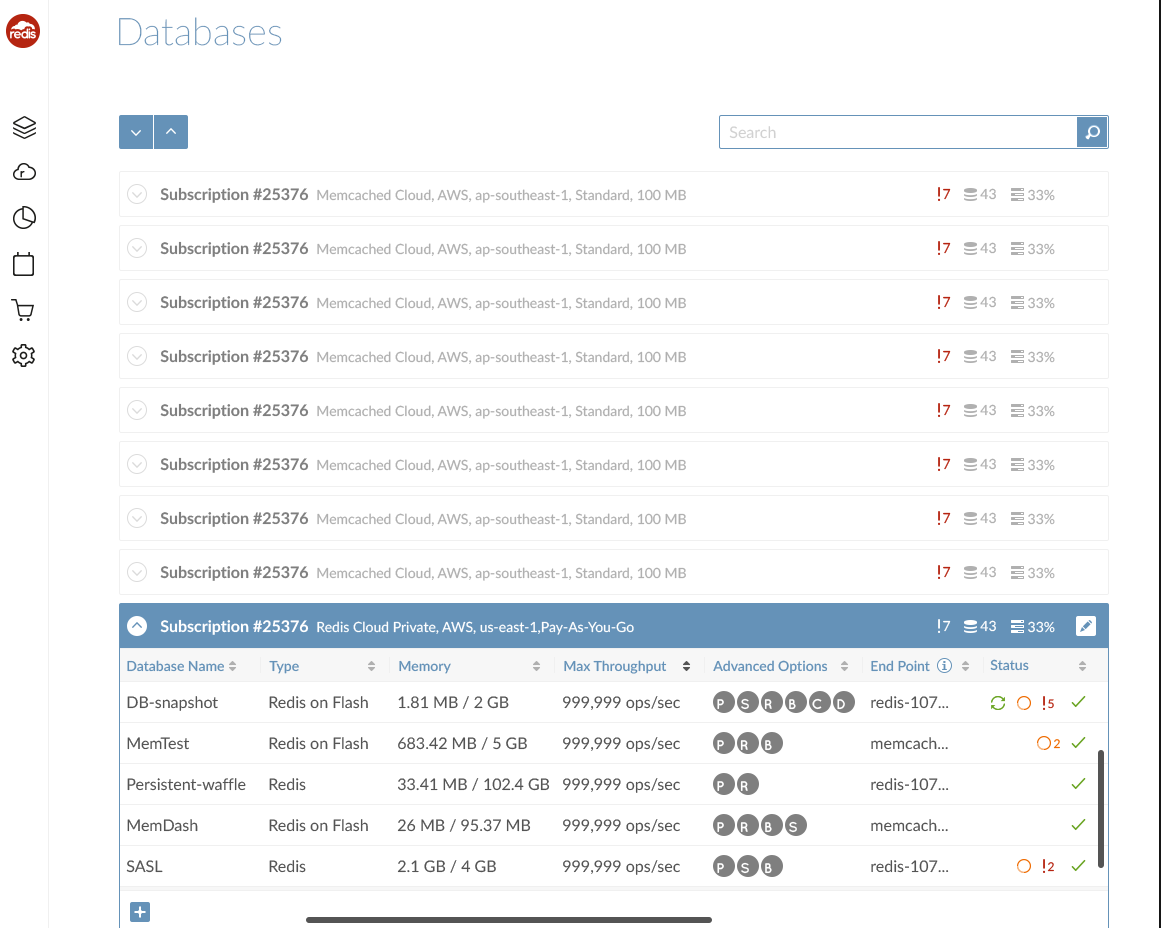Collapse all subscriptions with the up-chevron button

coord(171,132)
